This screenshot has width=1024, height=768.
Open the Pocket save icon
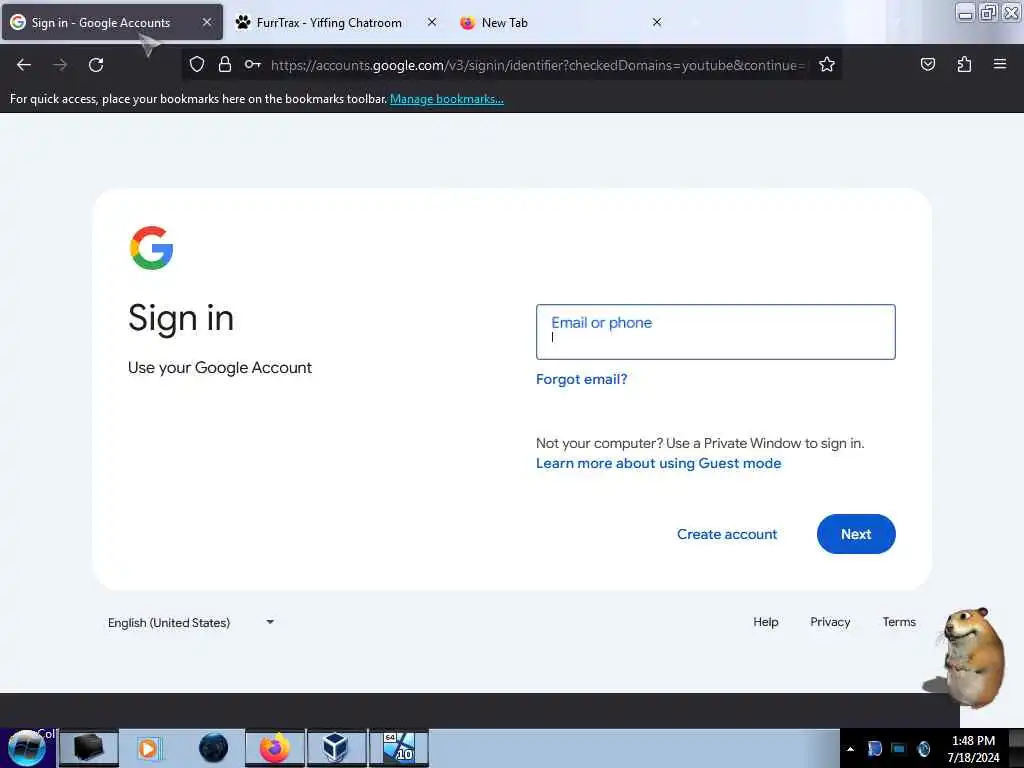pos(927,64)
